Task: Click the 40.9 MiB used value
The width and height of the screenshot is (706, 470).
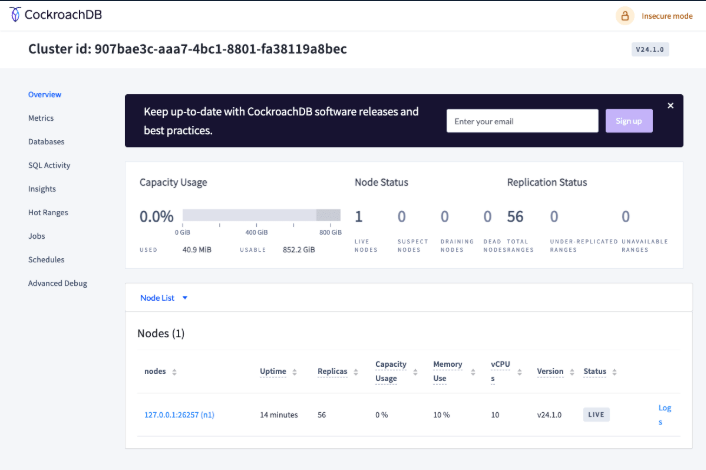Action: (x=197, y=249)
